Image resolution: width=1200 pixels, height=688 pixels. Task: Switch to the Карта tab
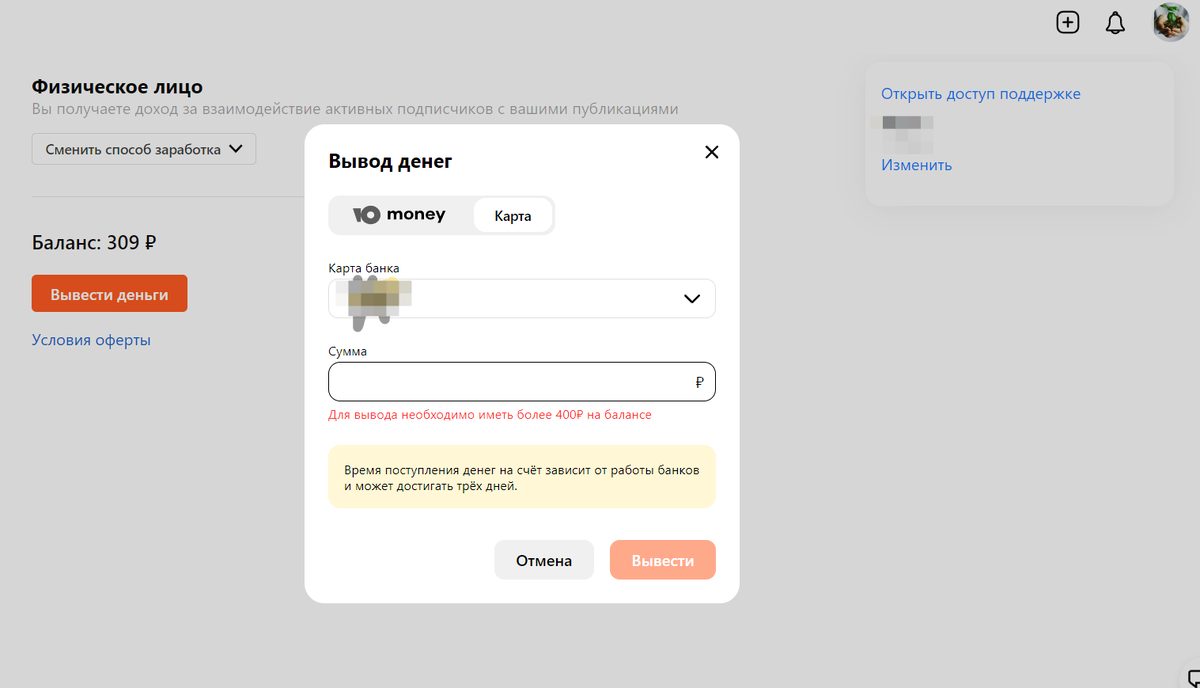click(512, 215)
